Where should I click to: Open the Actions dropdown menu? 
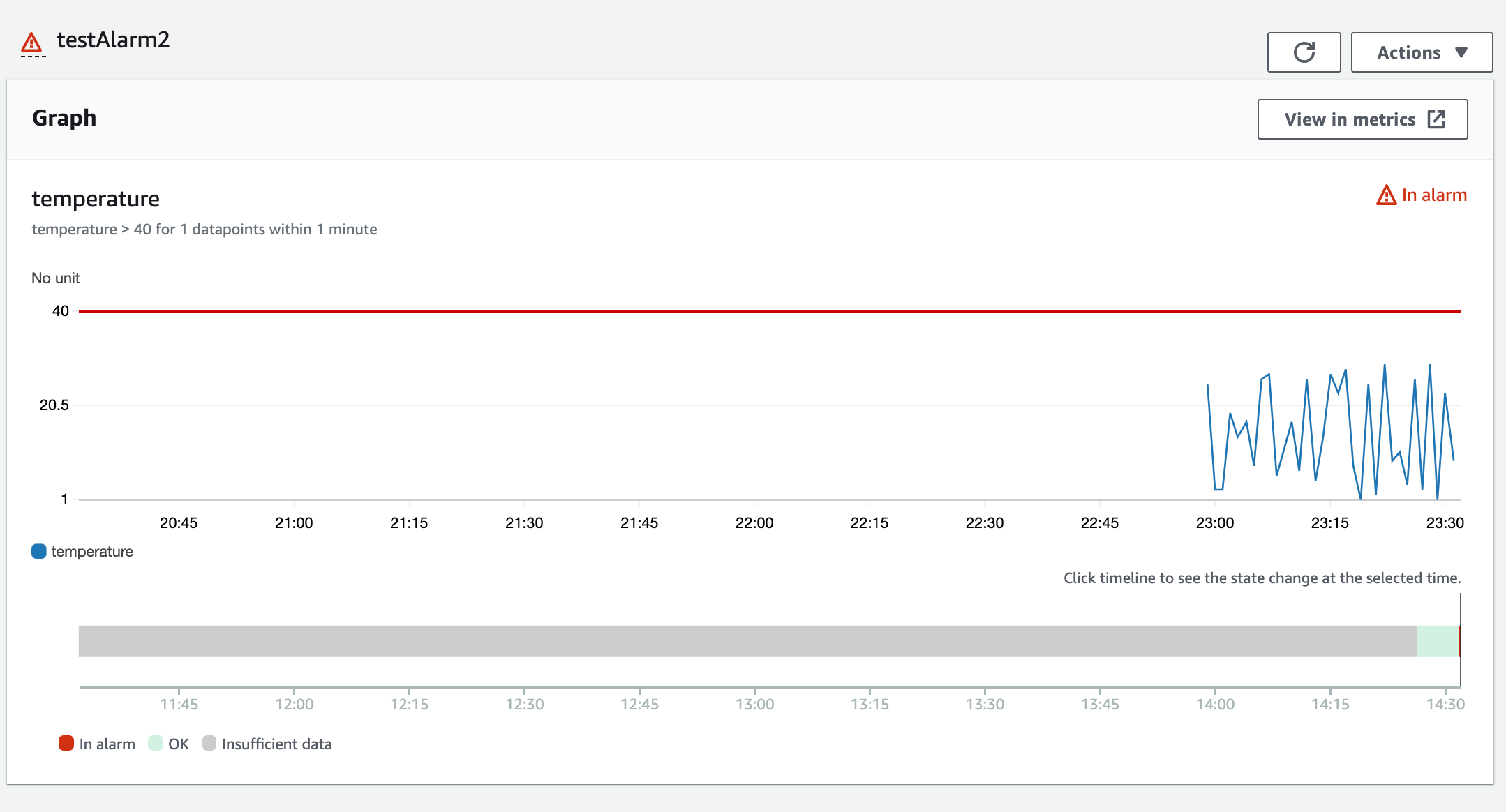(1422, 52)
